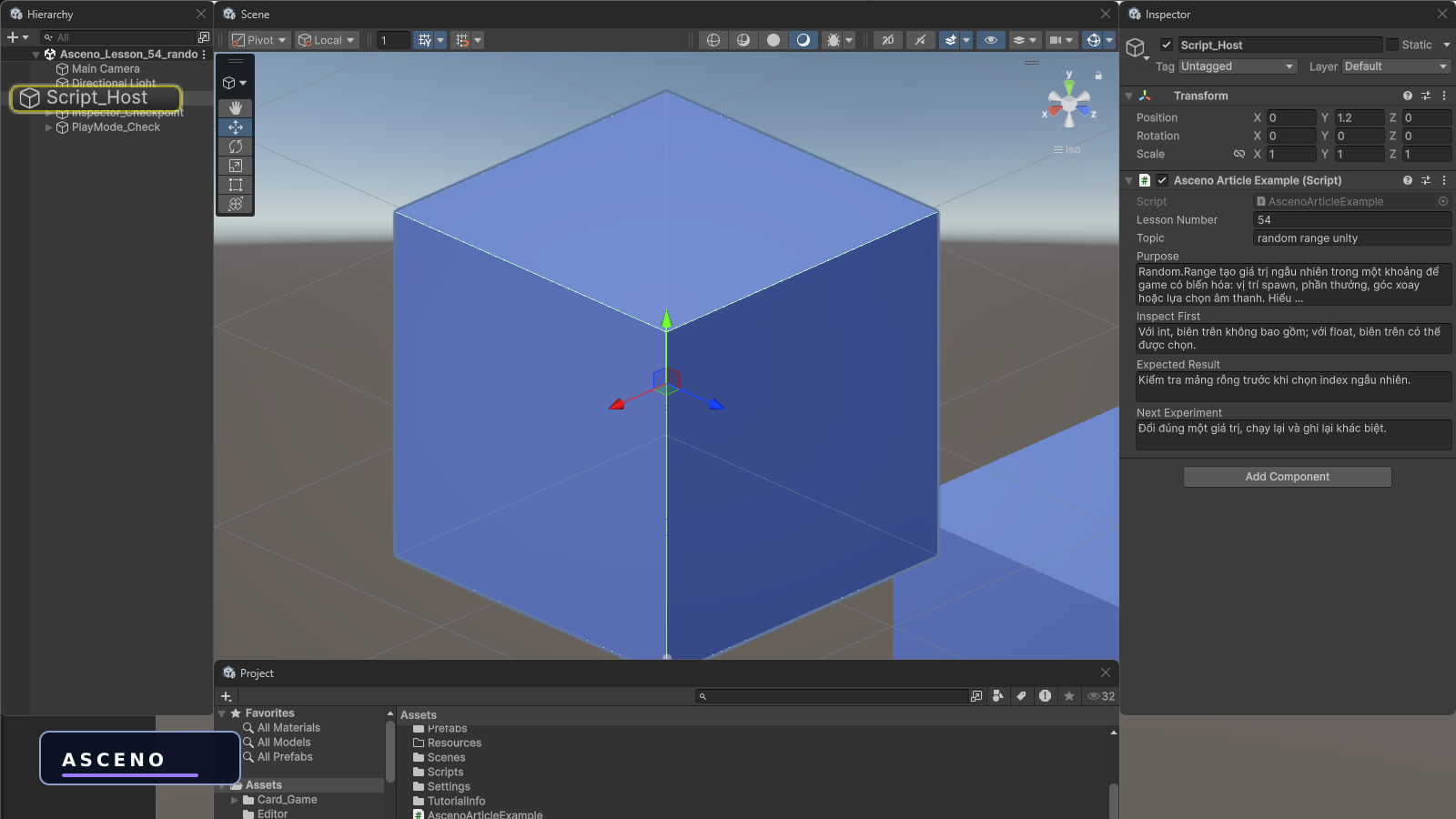Toggle scene visibility eye icon
Image resolution: width=1456 pixels, height=819 pixels.
(x=991, y=40)
